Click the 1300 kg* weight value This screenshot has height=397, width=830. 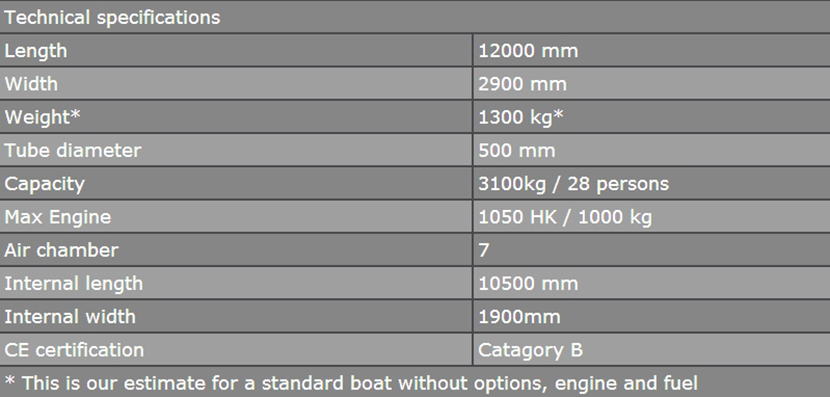[521, 117]
